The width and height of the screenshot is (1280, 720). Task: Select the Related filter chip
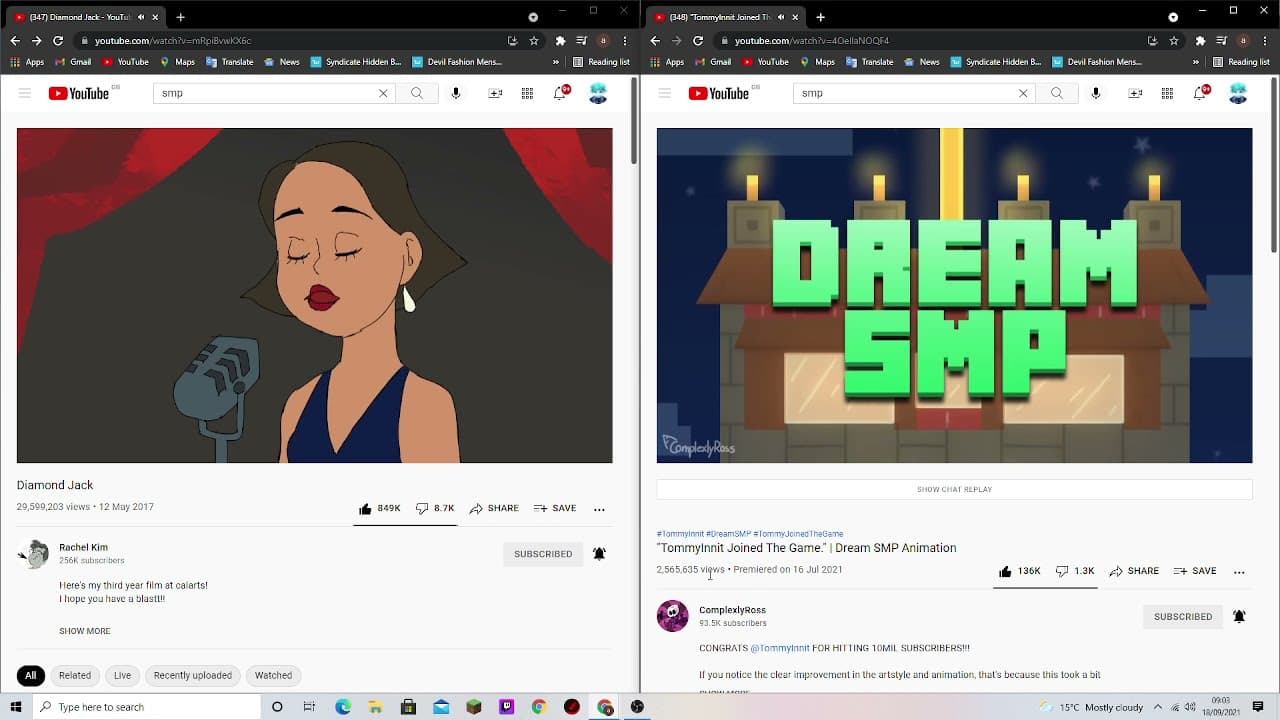click(75, 675)
